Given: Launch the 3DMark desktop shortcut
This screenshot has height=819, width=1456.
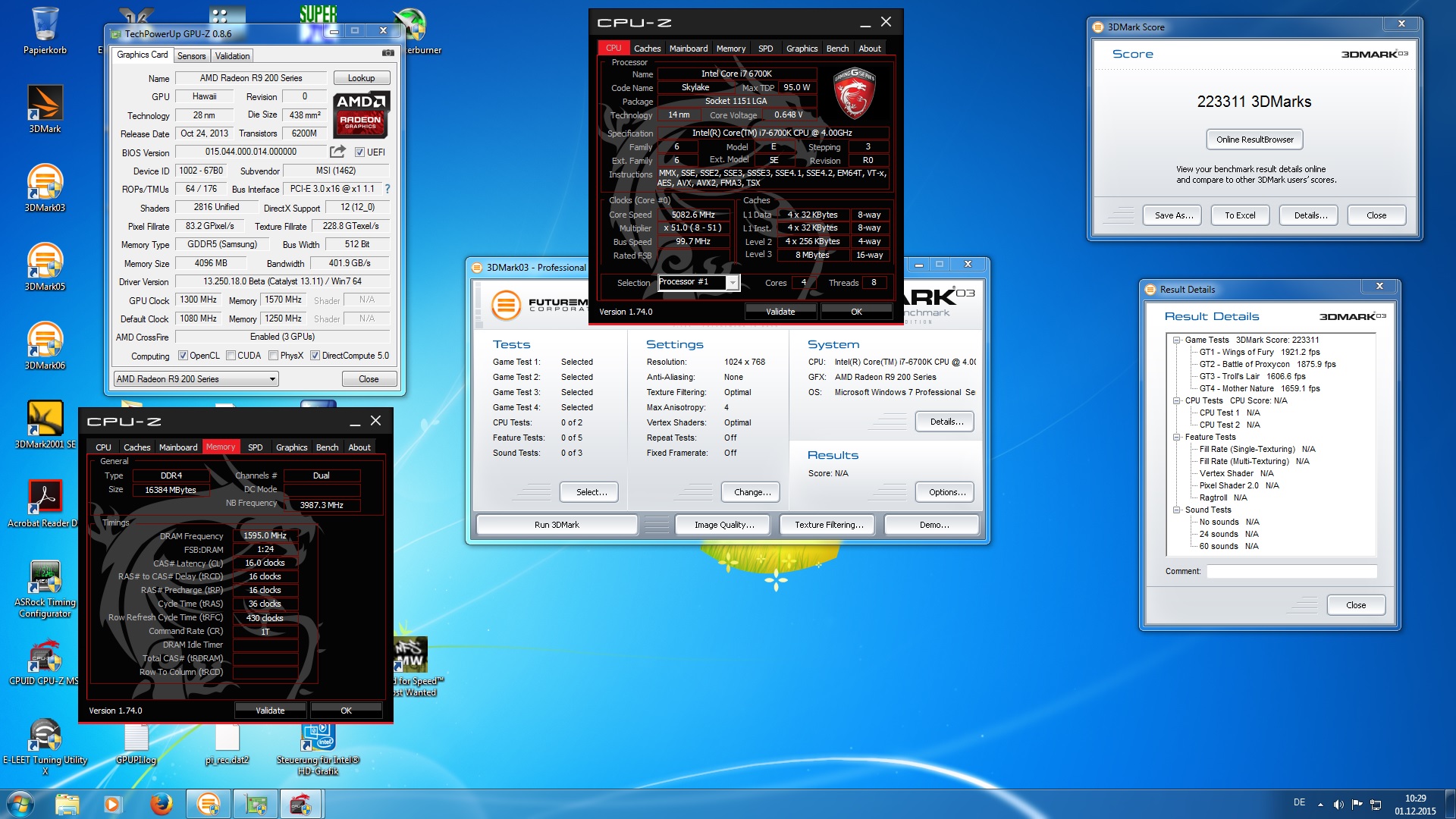Looking at the screenshot, I should tap(45, 108).
